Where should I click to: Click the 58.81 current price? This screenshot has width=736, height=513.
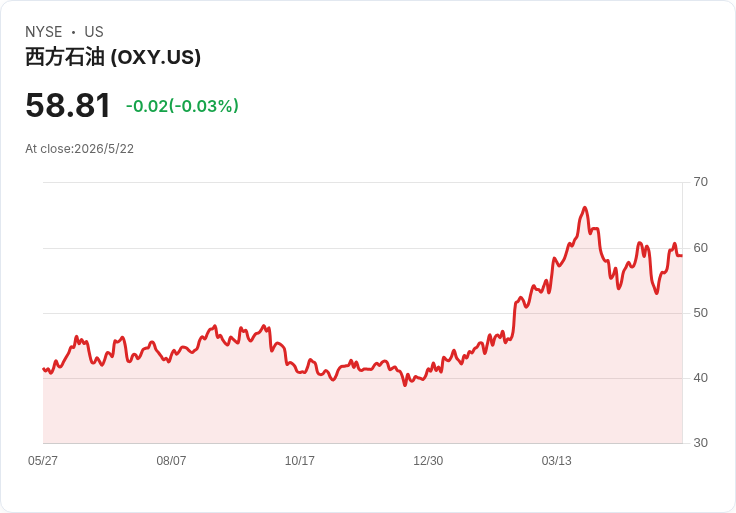[x=68, y=105]
